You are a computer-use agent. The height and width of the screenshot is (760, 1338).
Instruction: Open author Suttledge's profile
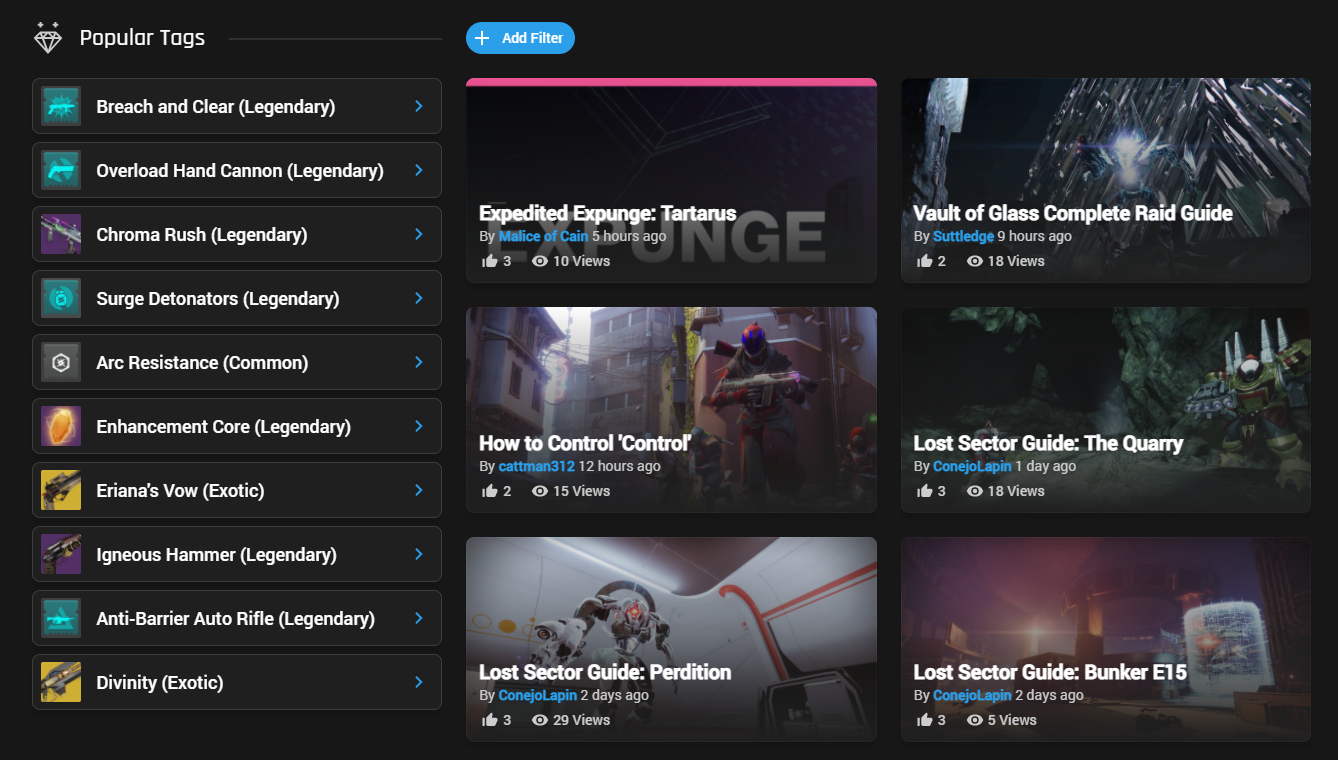tap(963, 236)
